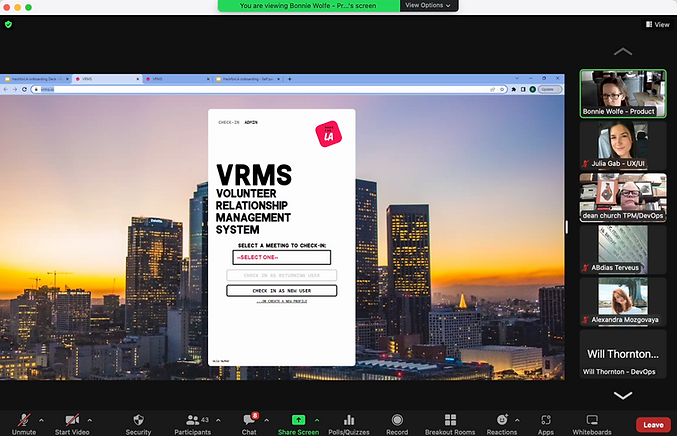This screenshot has width=677, height=436.
Task: Select the second VRMS browser tab
Action: click(177, 79)
